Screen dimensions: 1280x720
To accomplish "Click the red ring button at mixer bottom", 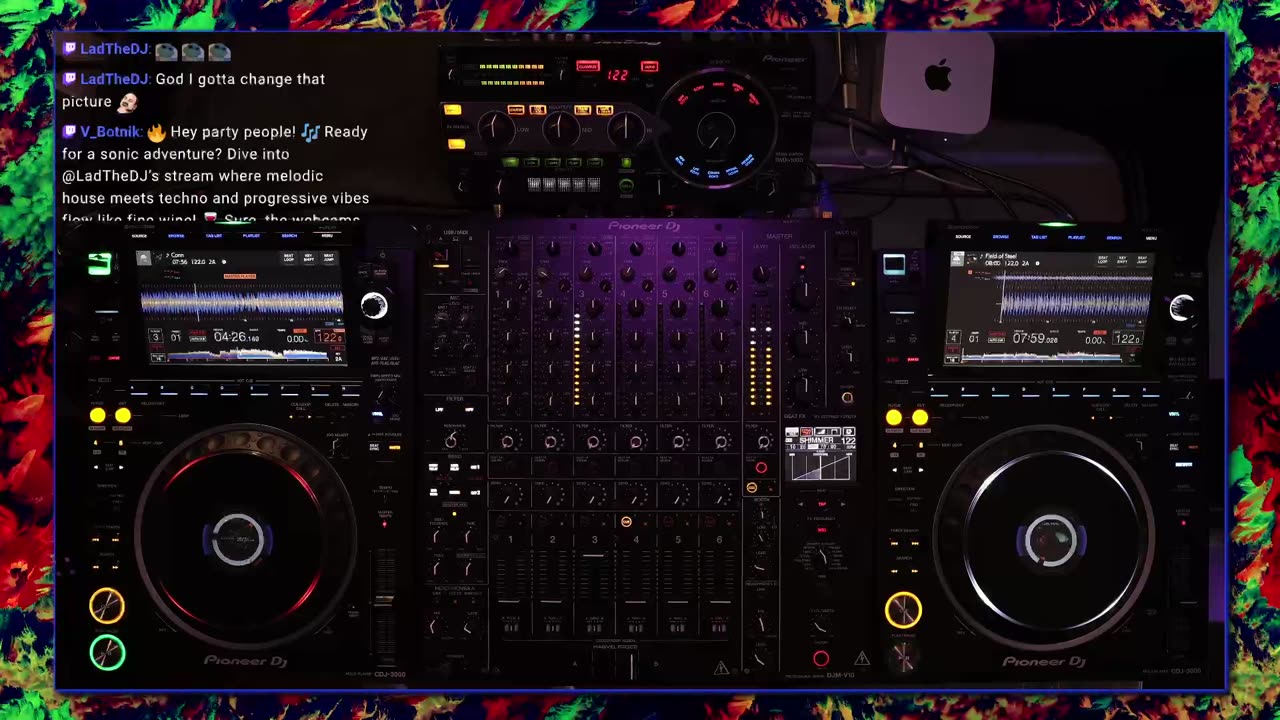I will (x=821, y=658).
